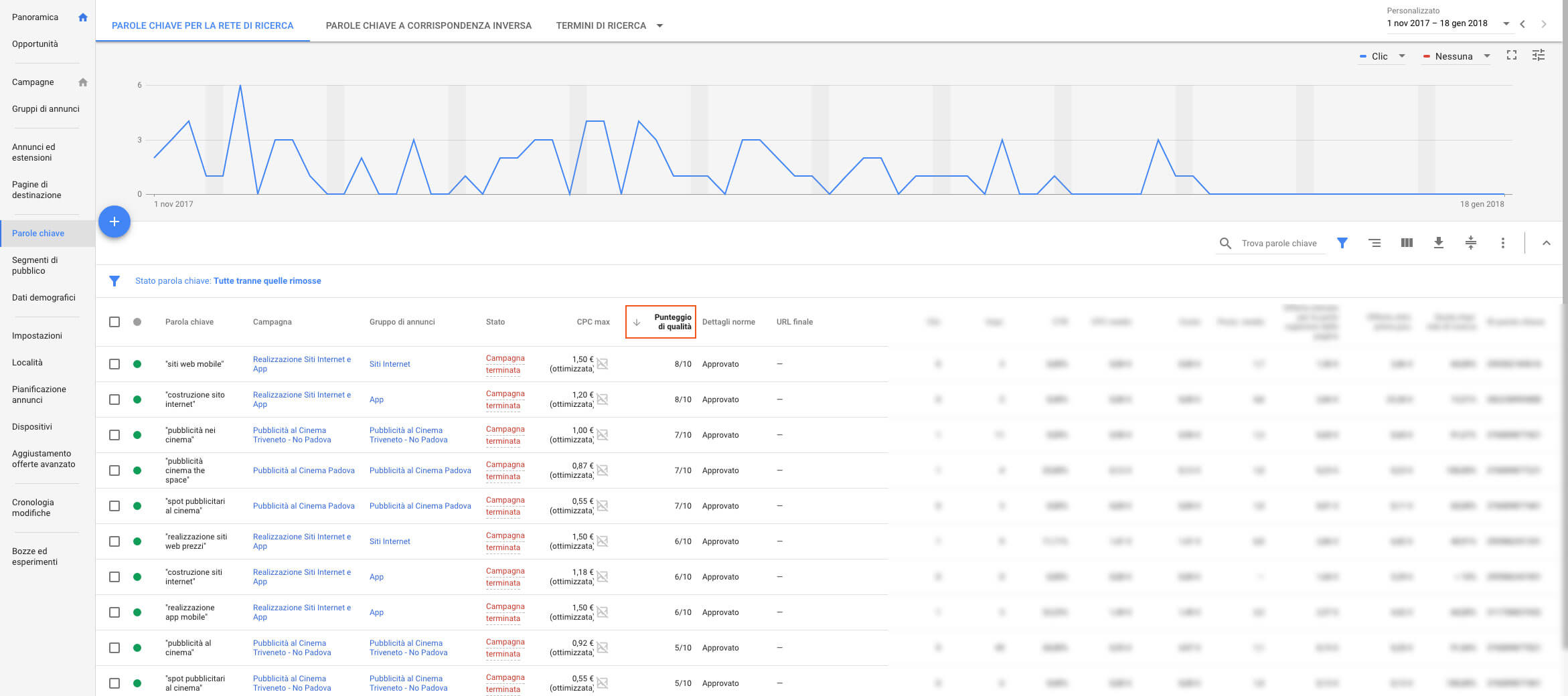Tick checkbox for "pubblicità nei cinema" row

tap(114, 435)
